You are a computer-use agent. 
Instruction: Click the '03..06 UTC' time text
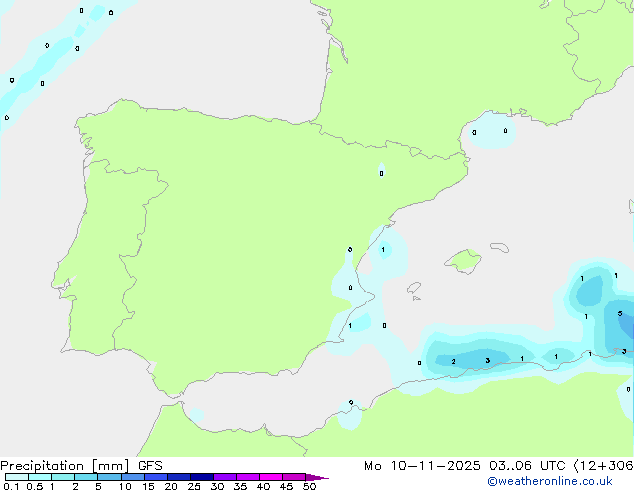click(526, 466)
